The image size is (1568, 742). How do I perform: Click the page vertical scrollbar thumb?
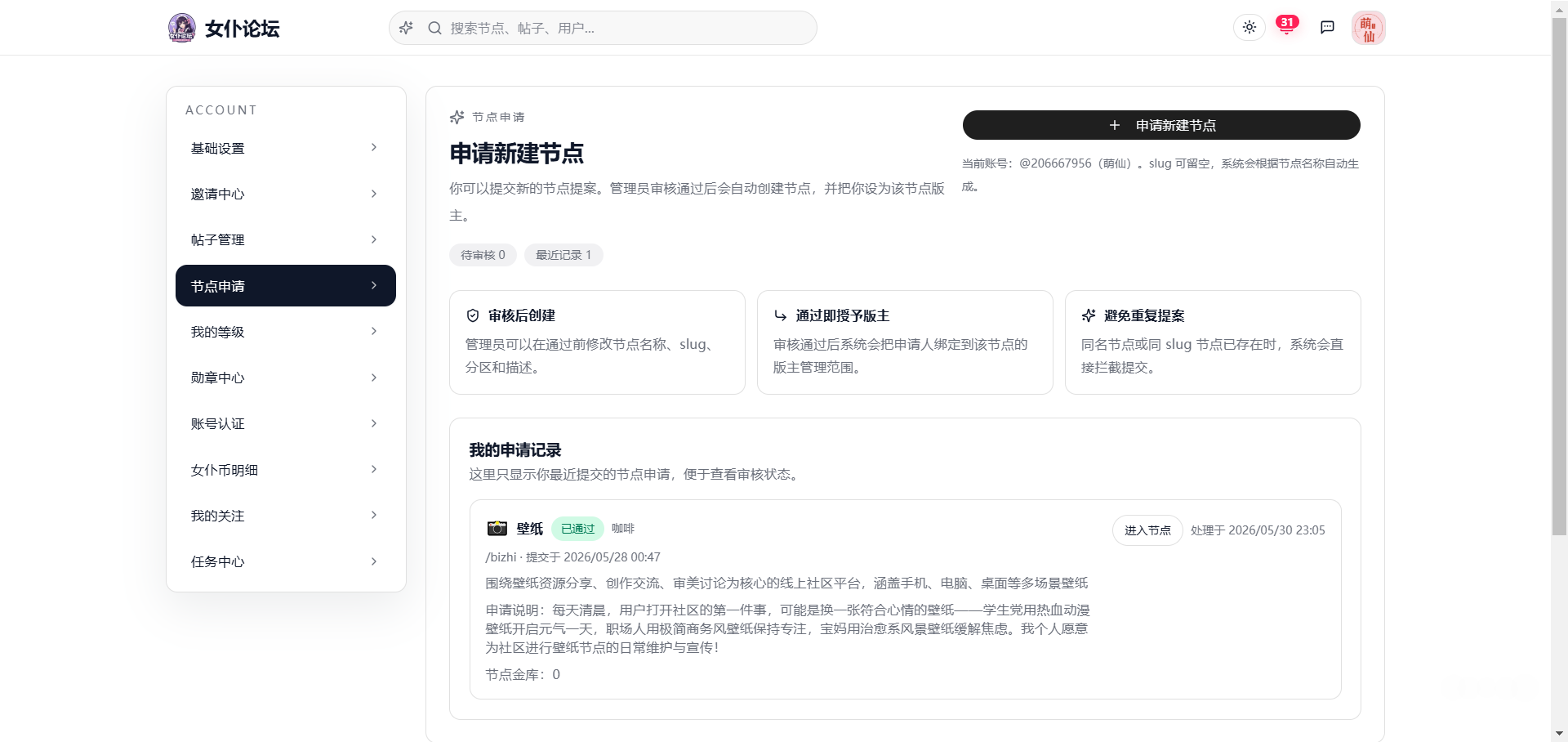coord(1559,276)
